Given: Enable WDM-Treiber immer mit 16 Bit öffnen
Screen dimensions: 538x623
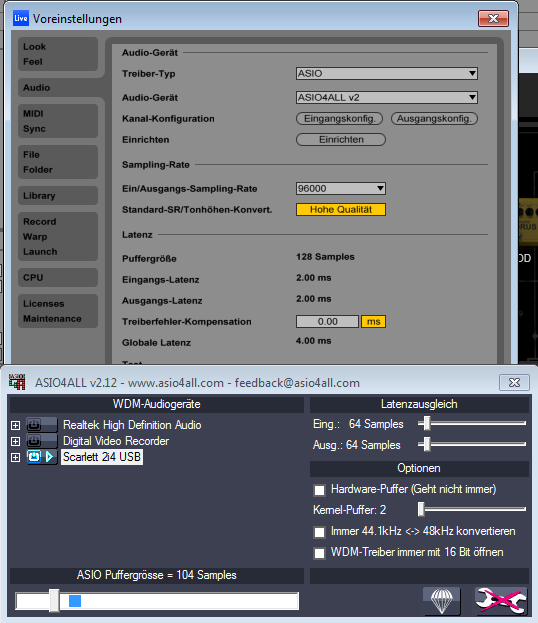Looking at the screenshot, I should (319, 553).
